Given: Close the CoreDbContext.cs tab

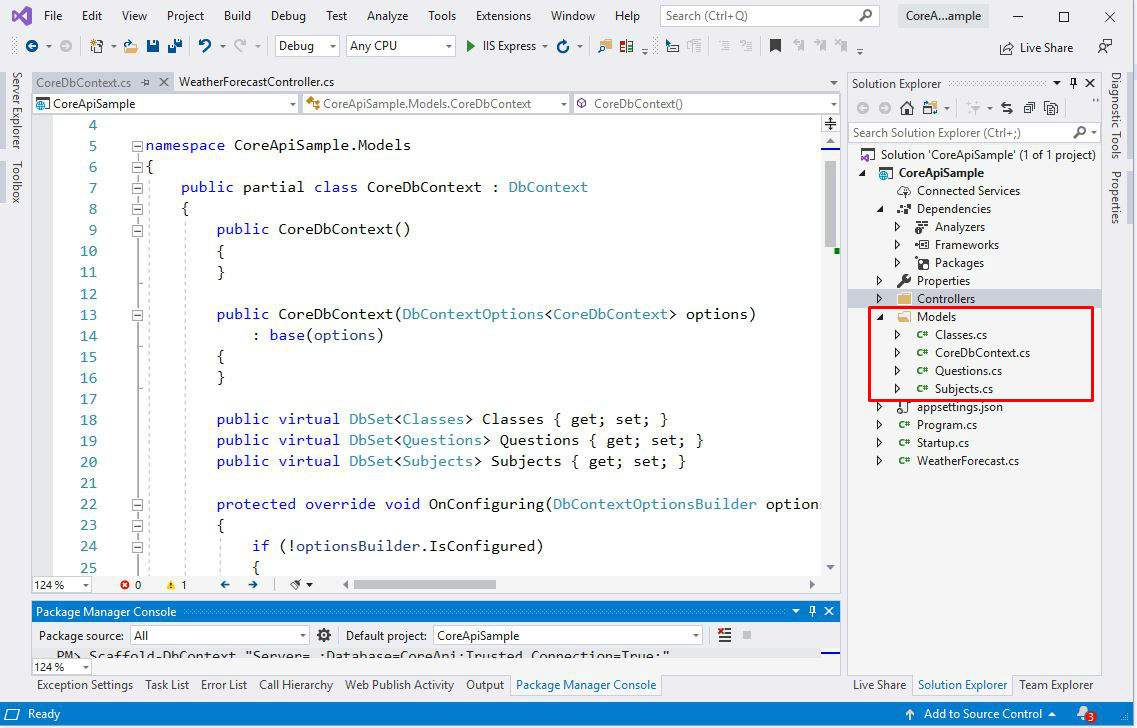Looking at the screenshot, I should point(164,82).
